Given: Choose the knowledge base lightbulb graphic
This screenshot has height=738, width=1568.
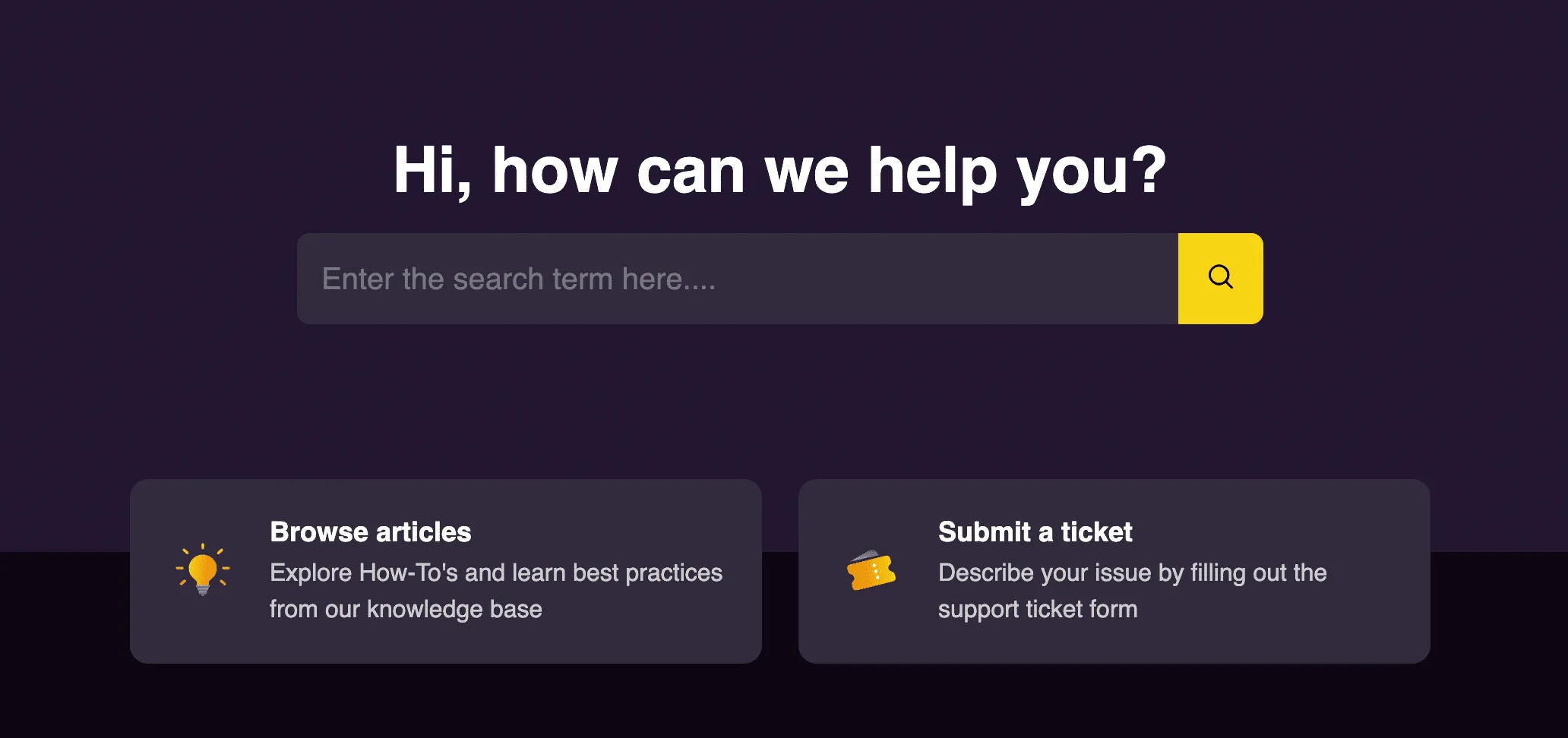Looking at the screenshot, I should click(203, 569).
